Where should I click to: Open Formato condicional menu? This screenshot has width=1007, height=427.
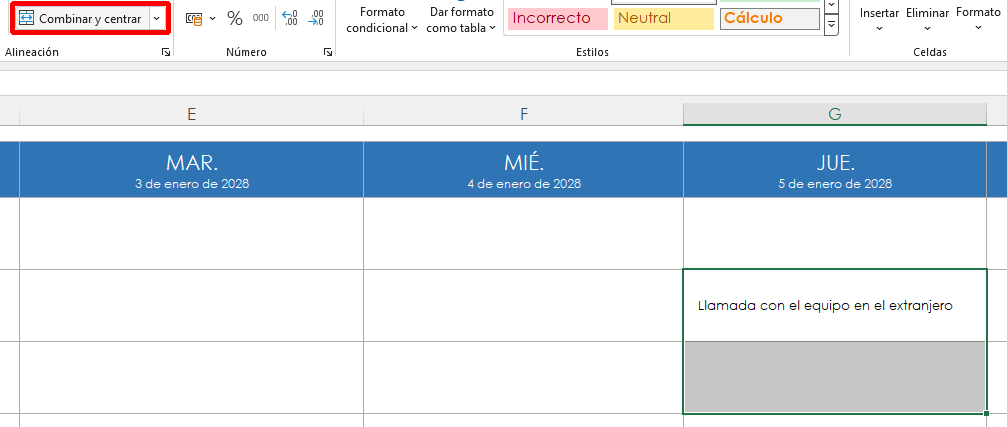point(382,20)
